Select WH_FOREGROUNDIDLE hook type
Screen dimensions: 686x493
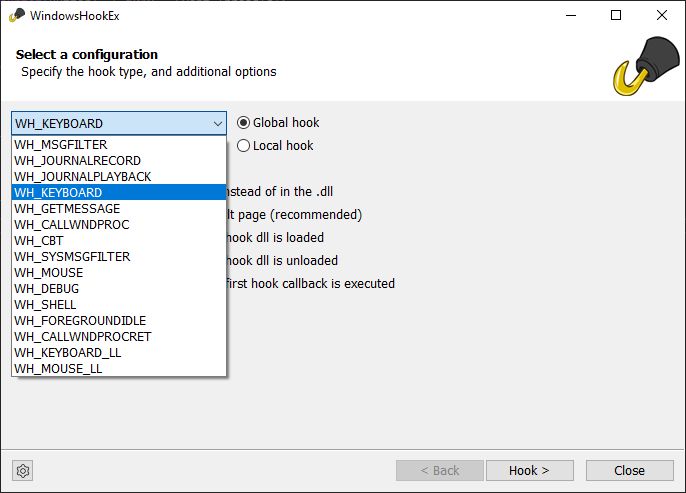119,321
